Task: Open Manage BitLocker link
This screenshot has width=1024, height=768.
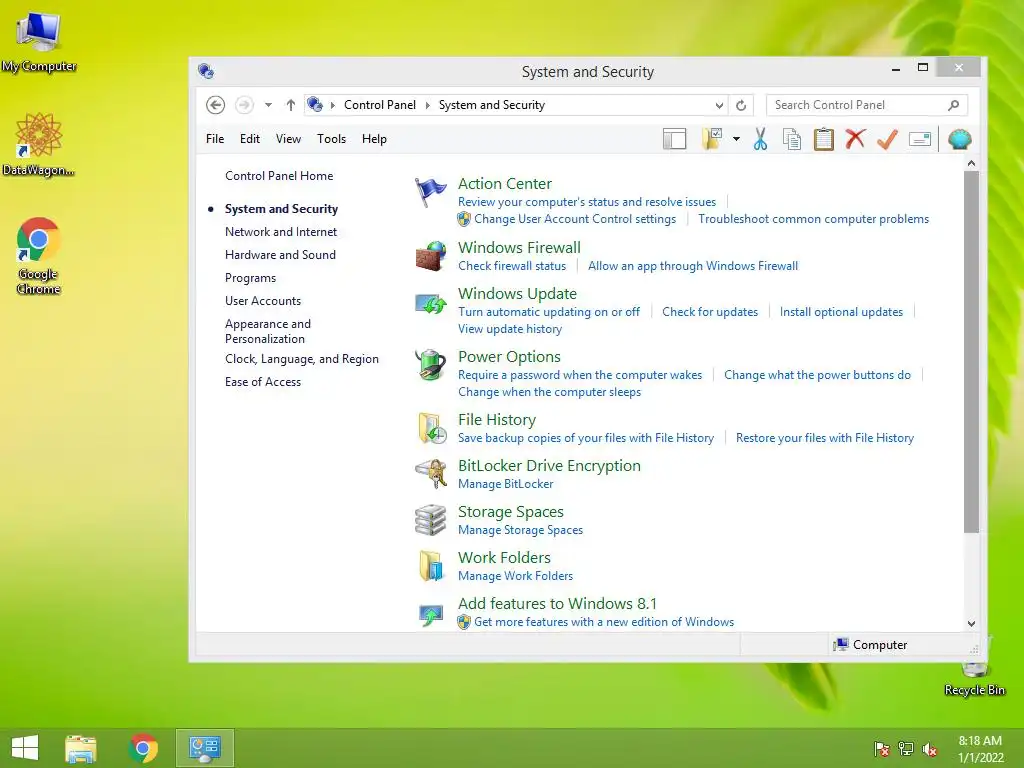Action: click(505, 484)
